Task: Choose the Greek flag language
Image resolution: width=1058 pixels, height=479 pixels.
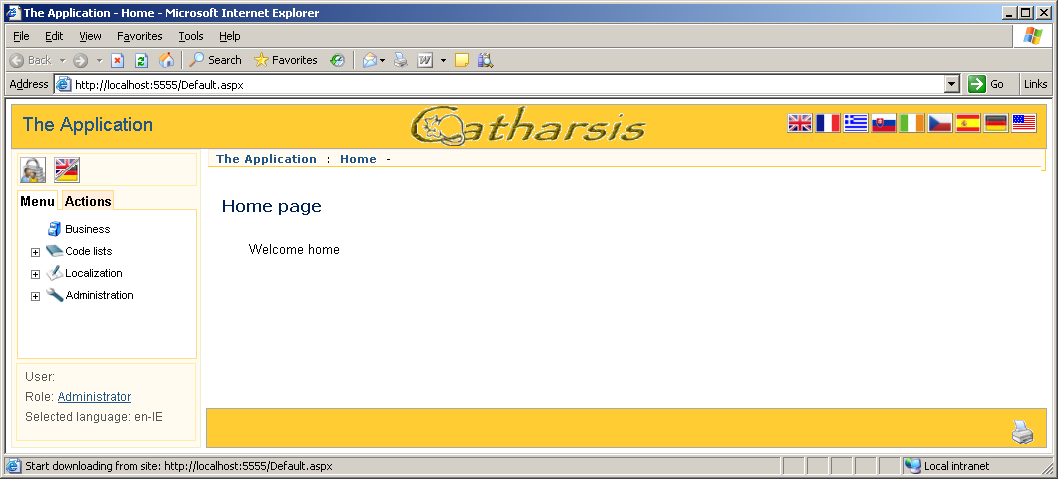Action: pyautogui.click(x=856, y=123)
